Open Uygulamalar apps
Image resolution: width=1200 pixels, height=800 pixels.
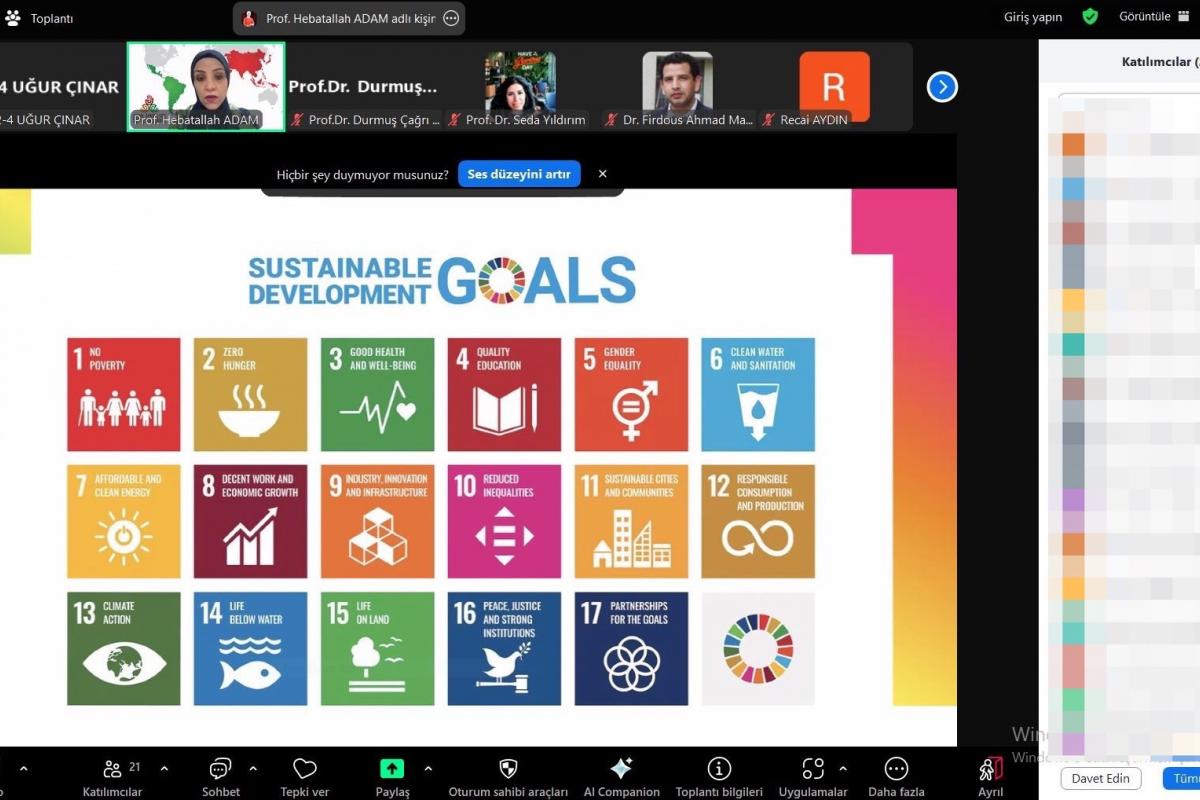click(813, 777)
